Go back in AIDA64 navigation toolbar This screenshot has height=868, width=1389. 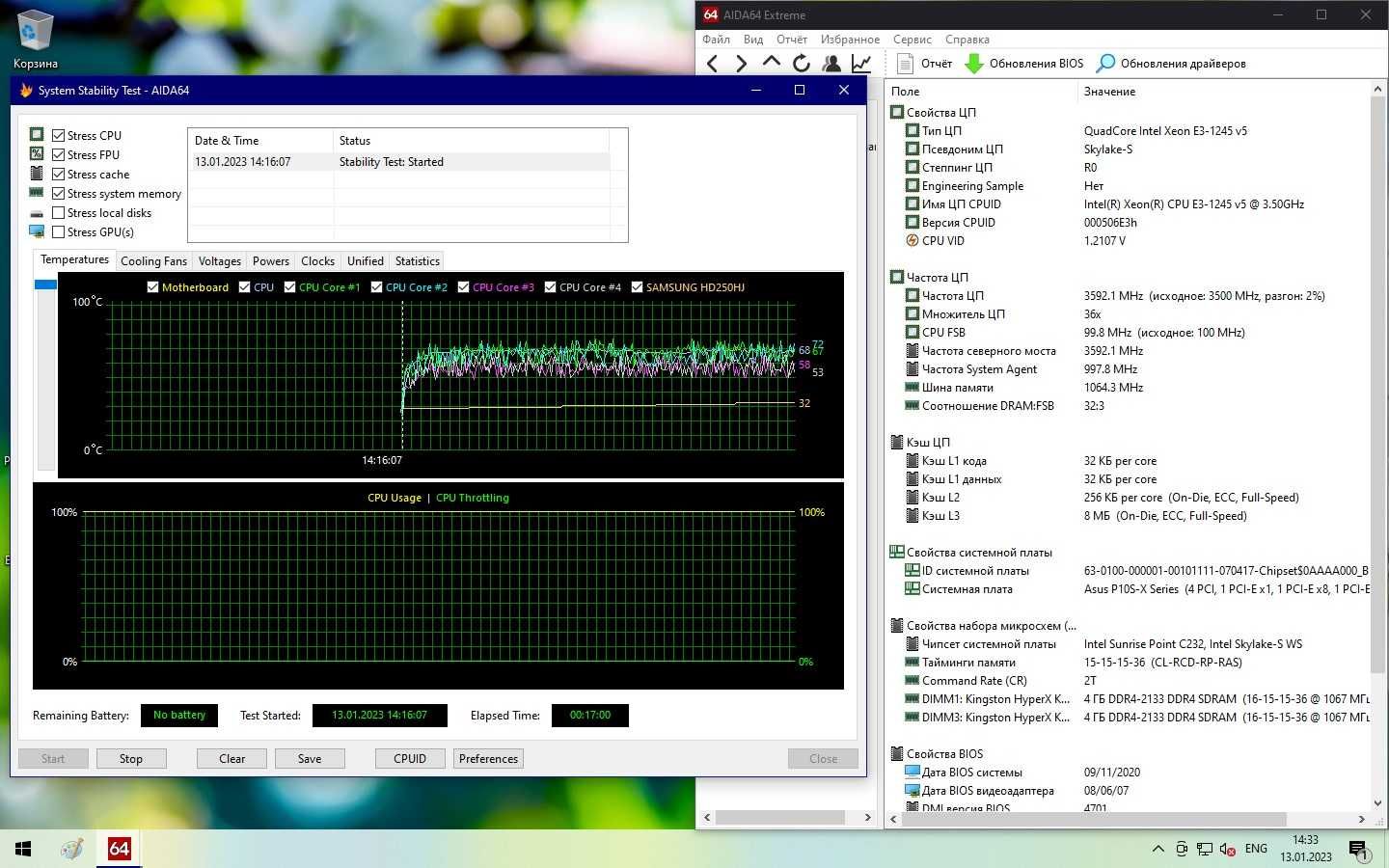[712, 64]
